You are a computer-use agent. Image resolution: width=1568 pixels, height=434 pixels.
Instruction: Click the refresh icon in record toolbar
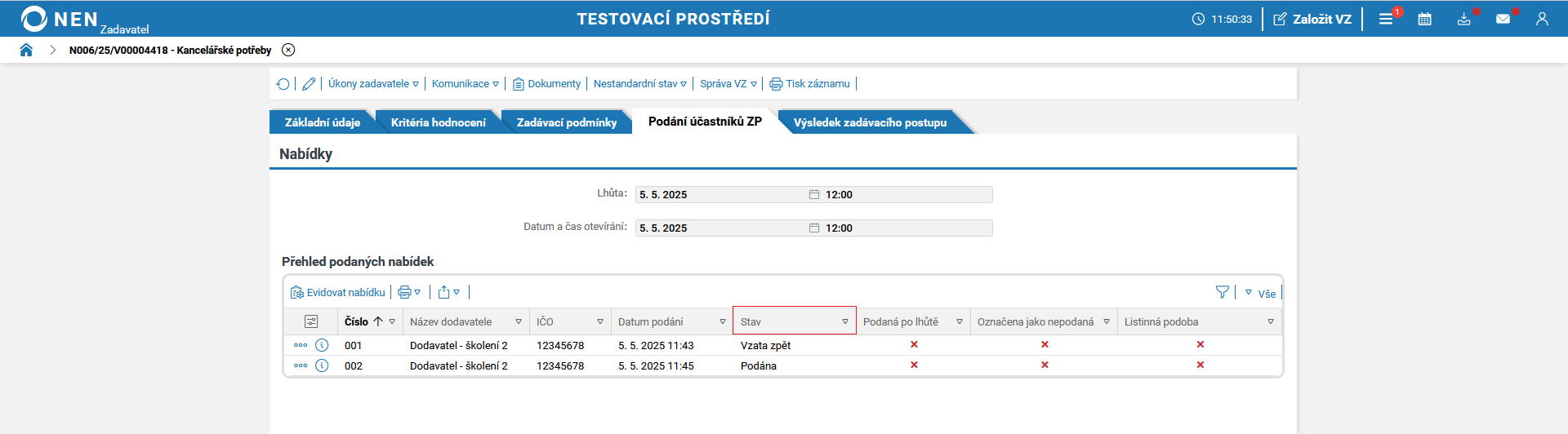[x=283, y=84]
